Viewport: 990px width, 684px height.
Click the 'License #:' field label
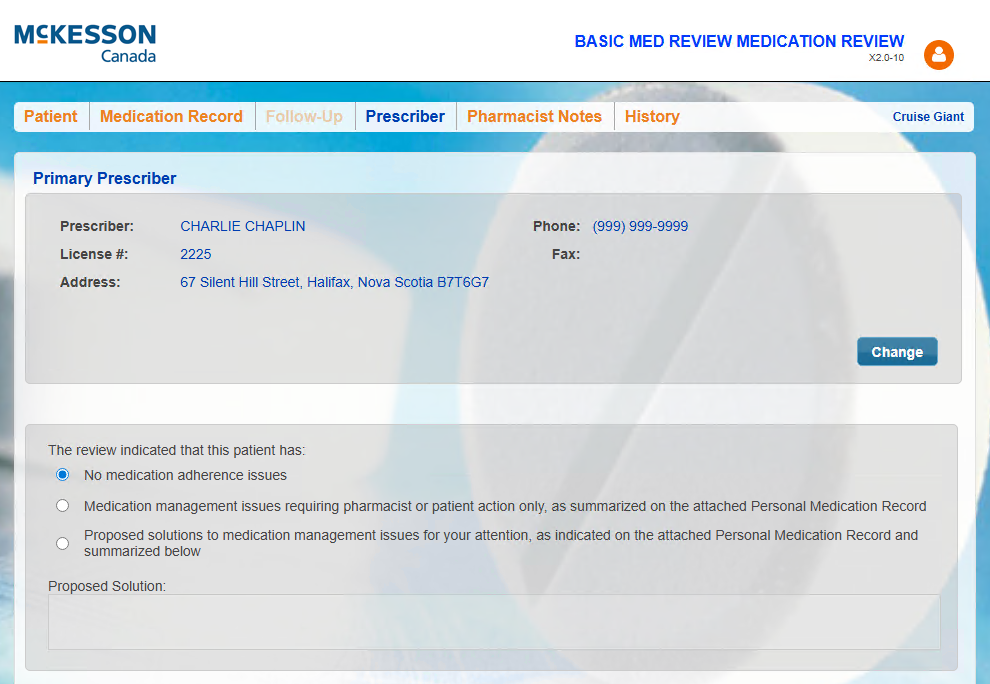(x=94, y=255)
